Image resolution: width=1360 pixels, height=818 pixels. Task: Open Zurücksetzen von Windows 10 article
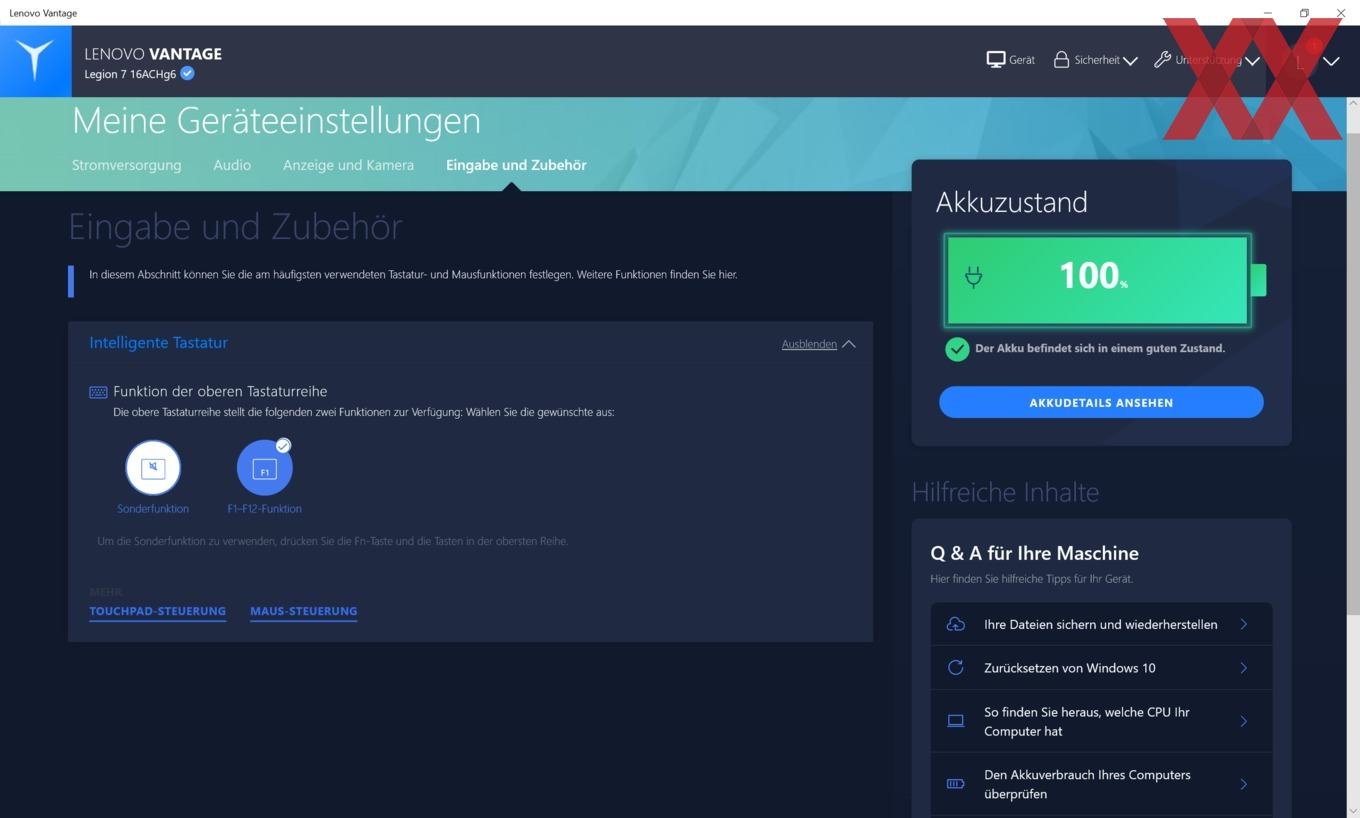pyautogui.click(x=1101, y=668)
